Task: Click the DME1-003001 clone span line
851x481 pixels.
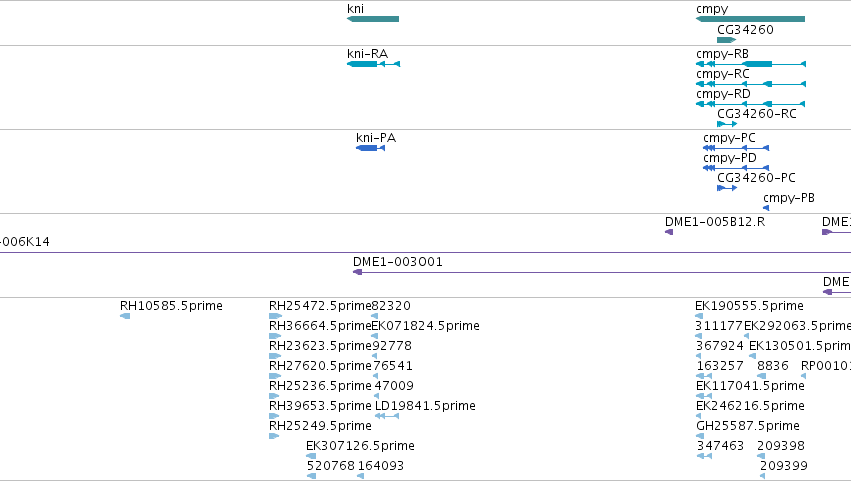Action: tap(602, 272)
